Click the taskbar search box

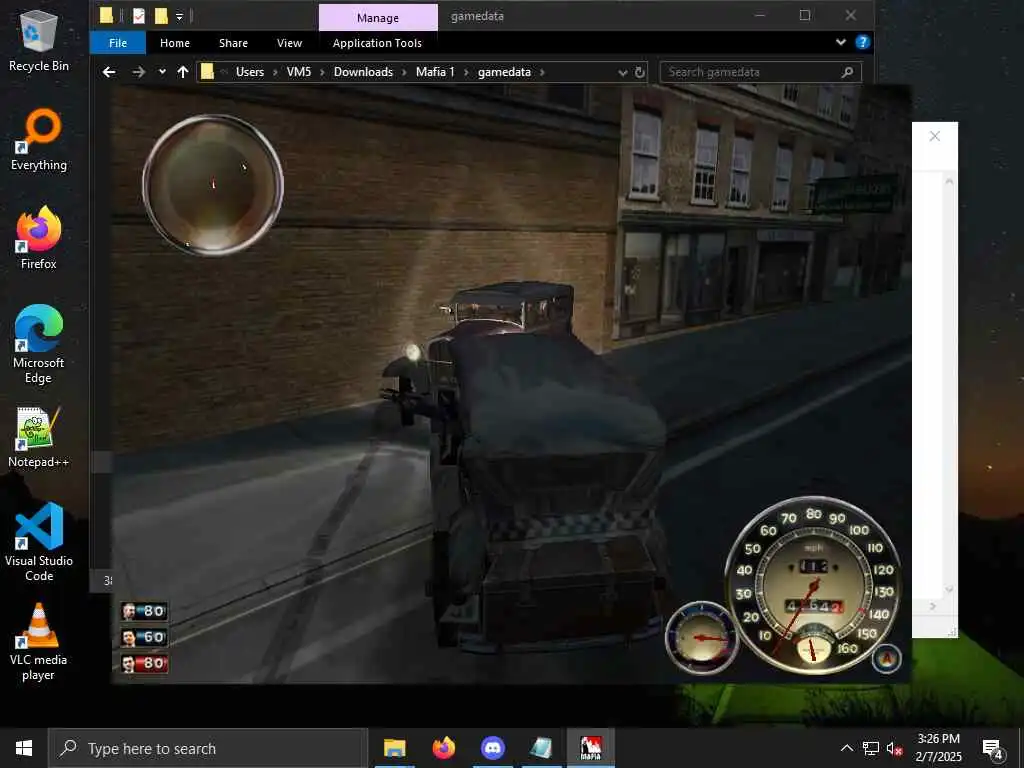(208, 748)
